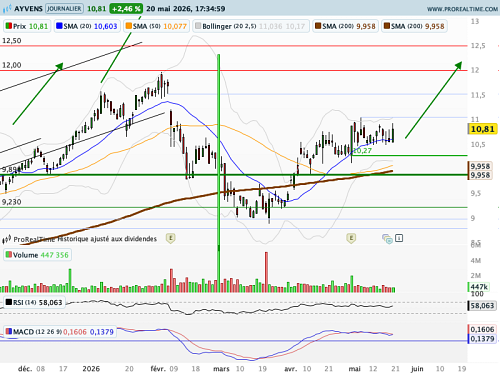Click the Volume value 447 356
This screenshot has width=500, height=375.
point(55,255)
